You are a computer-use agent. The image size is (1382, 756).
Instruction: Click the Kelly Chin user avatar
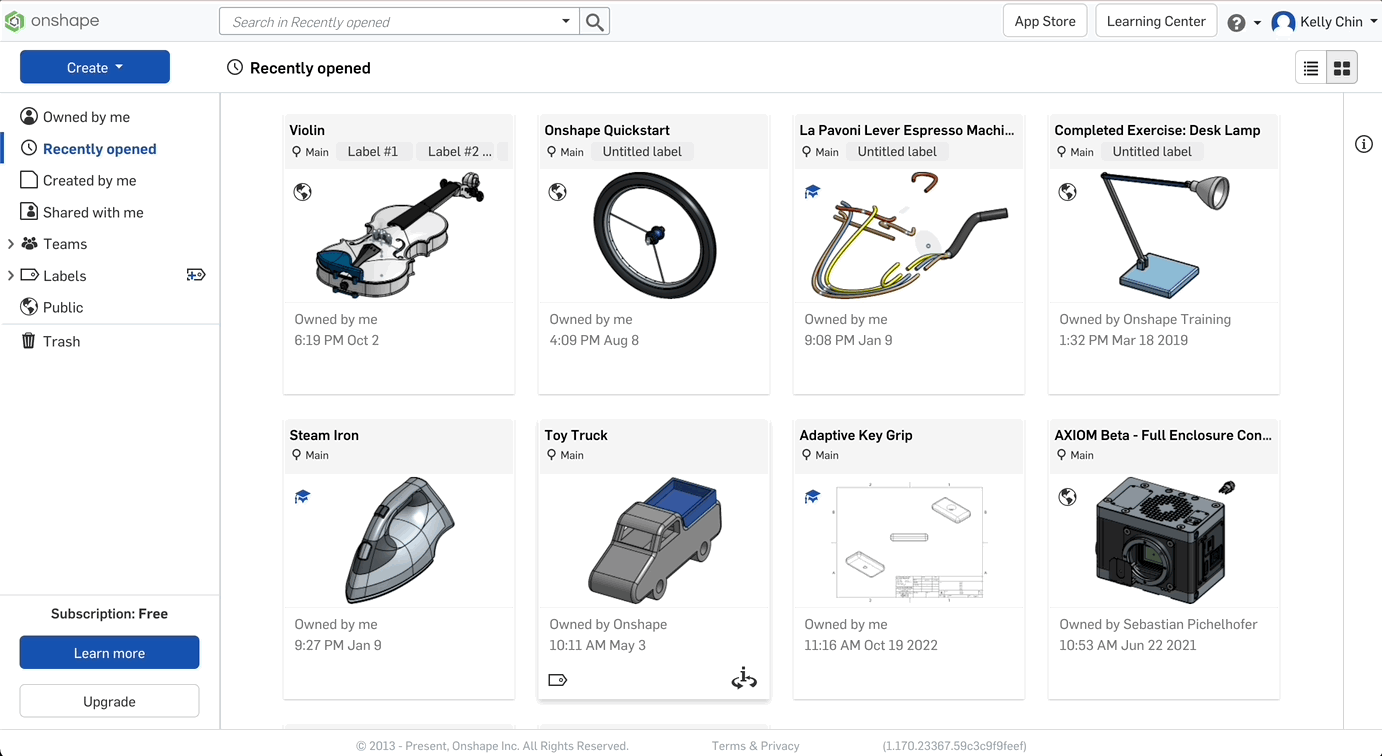click(x=1283, y=22)
